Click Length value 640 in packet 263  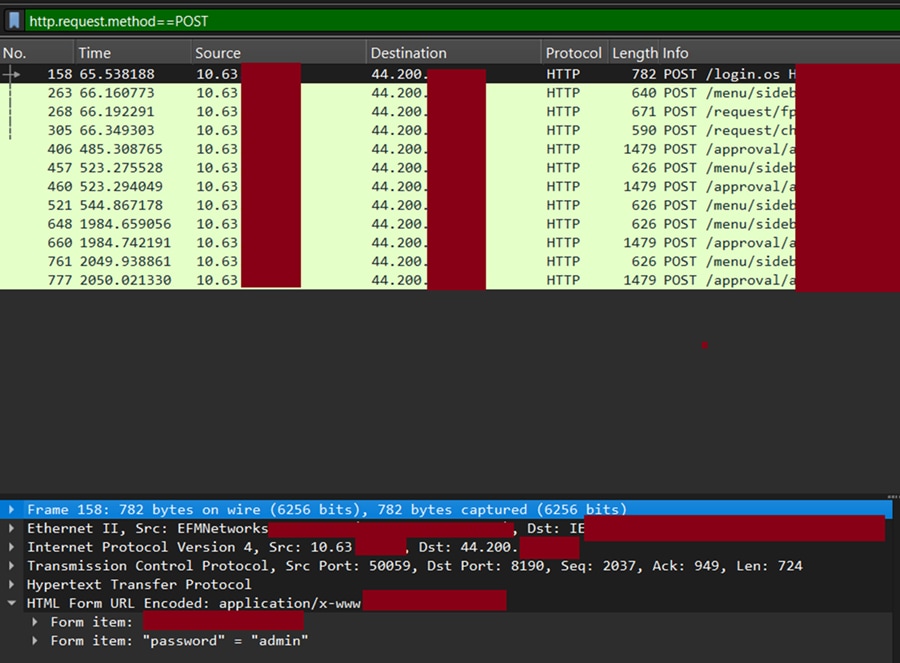[x=643, y=93]
